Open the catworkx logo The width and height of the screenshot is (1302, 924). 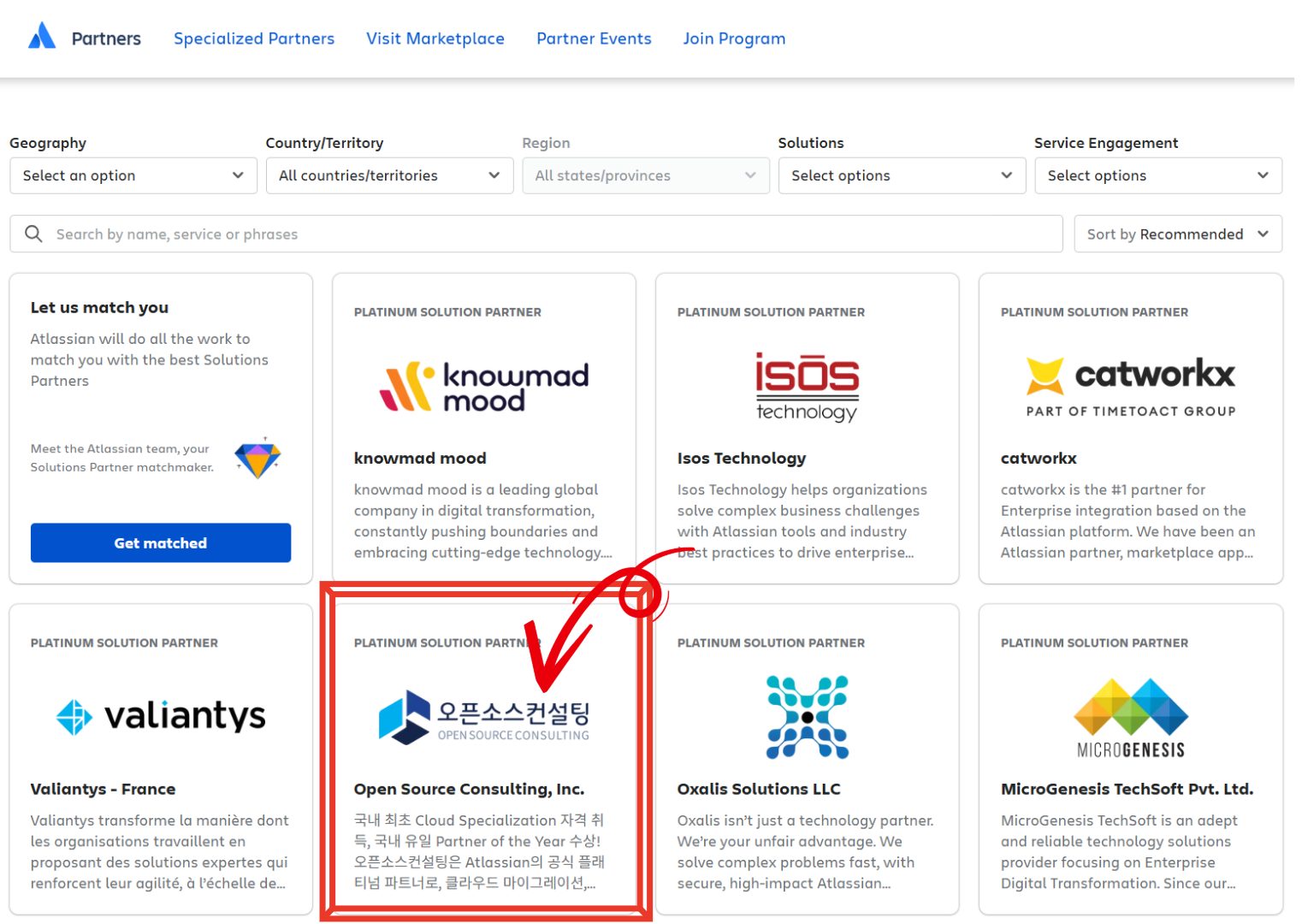tap(1131, 387)
